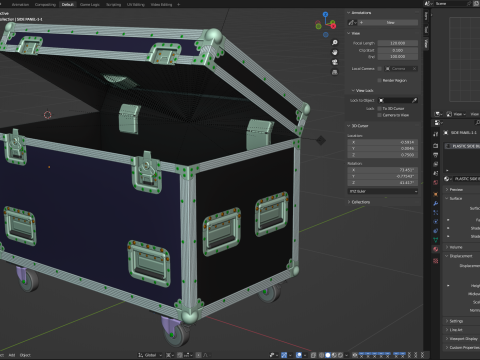Open the World properties tab icon

tap(436, 183)
